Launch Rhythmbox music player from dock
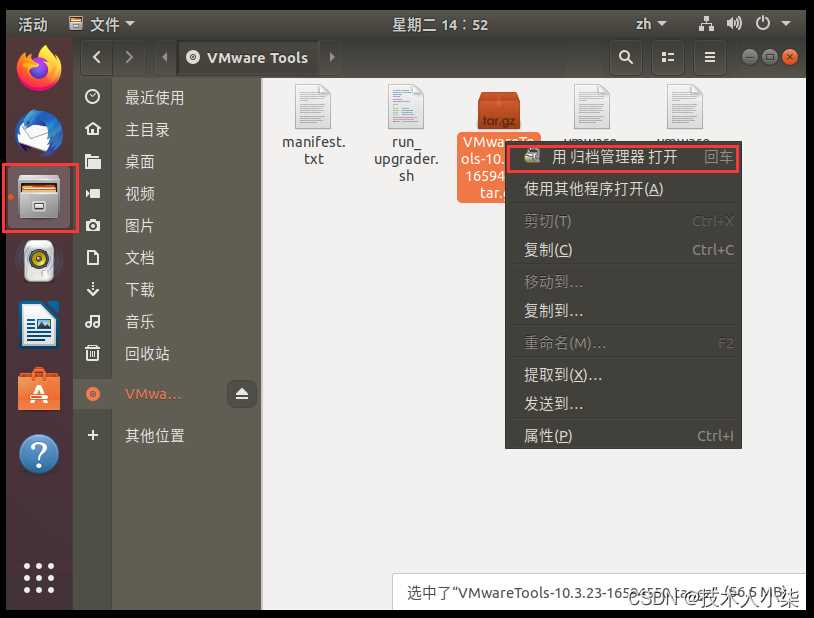This screenshot has width=814, height=618. point(39,261)
